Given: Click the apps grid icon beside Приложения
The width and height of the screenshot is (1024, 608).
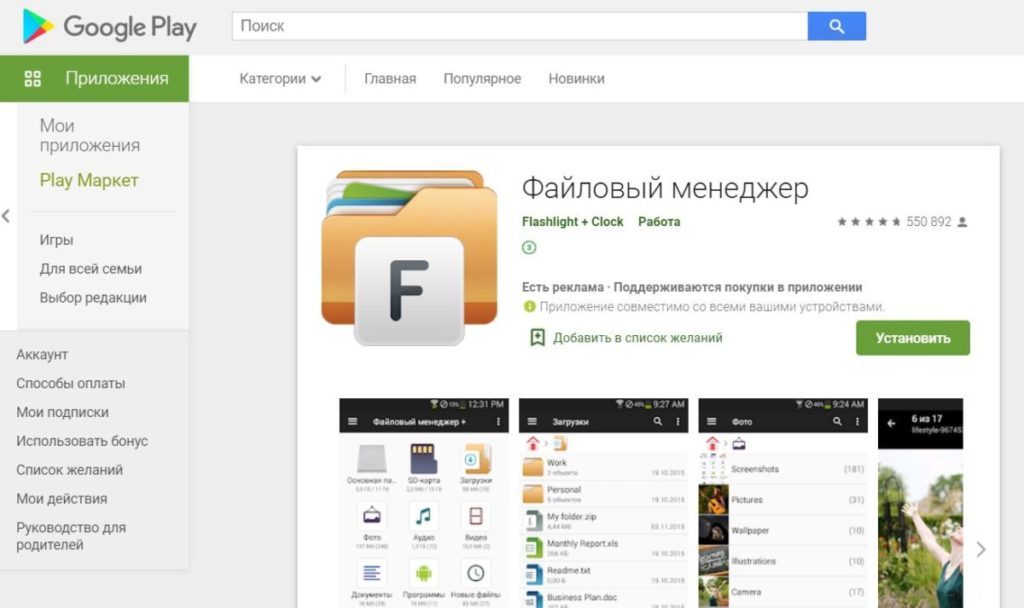Looking at the screenshot, I should (33, 79).
